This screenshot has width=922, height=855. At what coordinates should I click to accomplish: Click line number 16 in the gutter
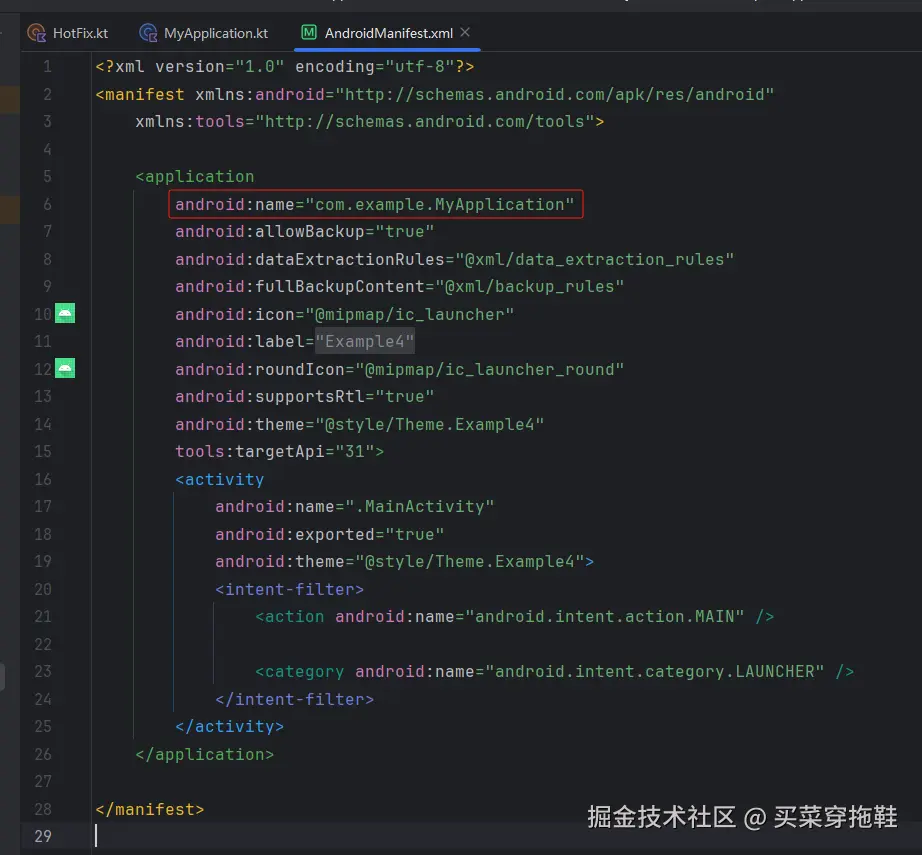[42, 479]
